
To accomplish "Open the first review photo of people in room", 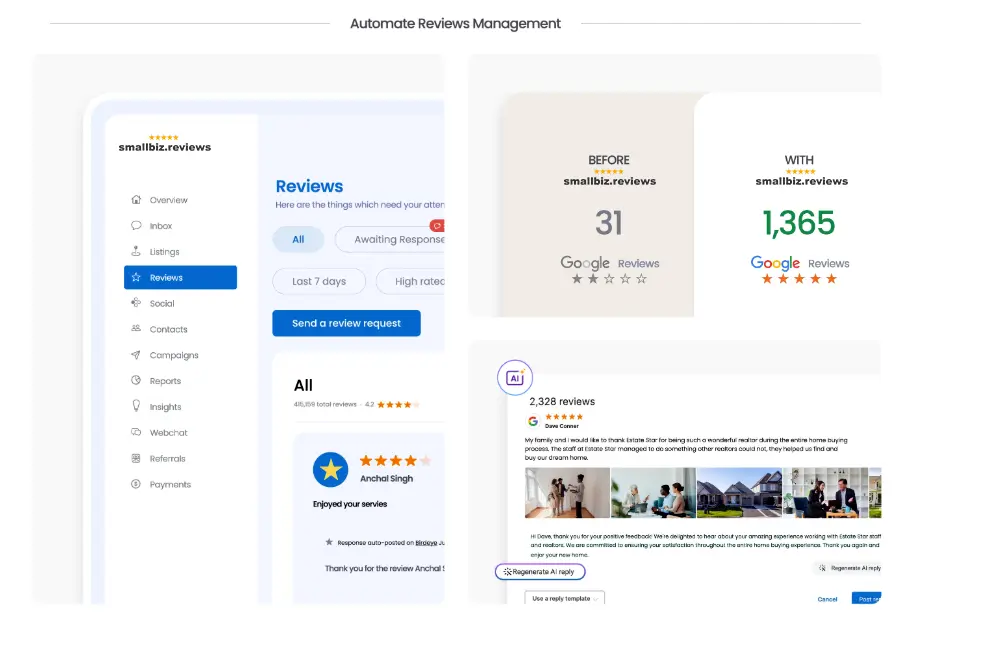I will 567,493.
